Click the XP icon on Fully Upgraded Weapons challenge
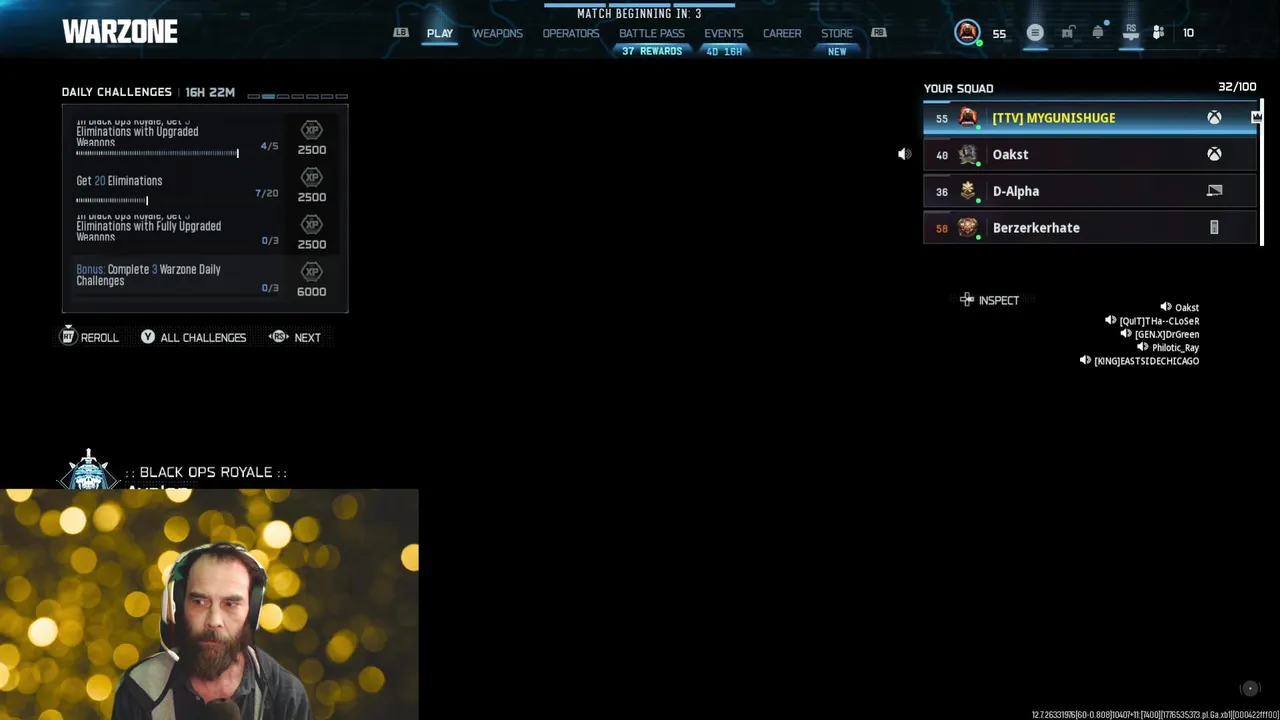Screen dimensions: 1280x720 (312, 225)
